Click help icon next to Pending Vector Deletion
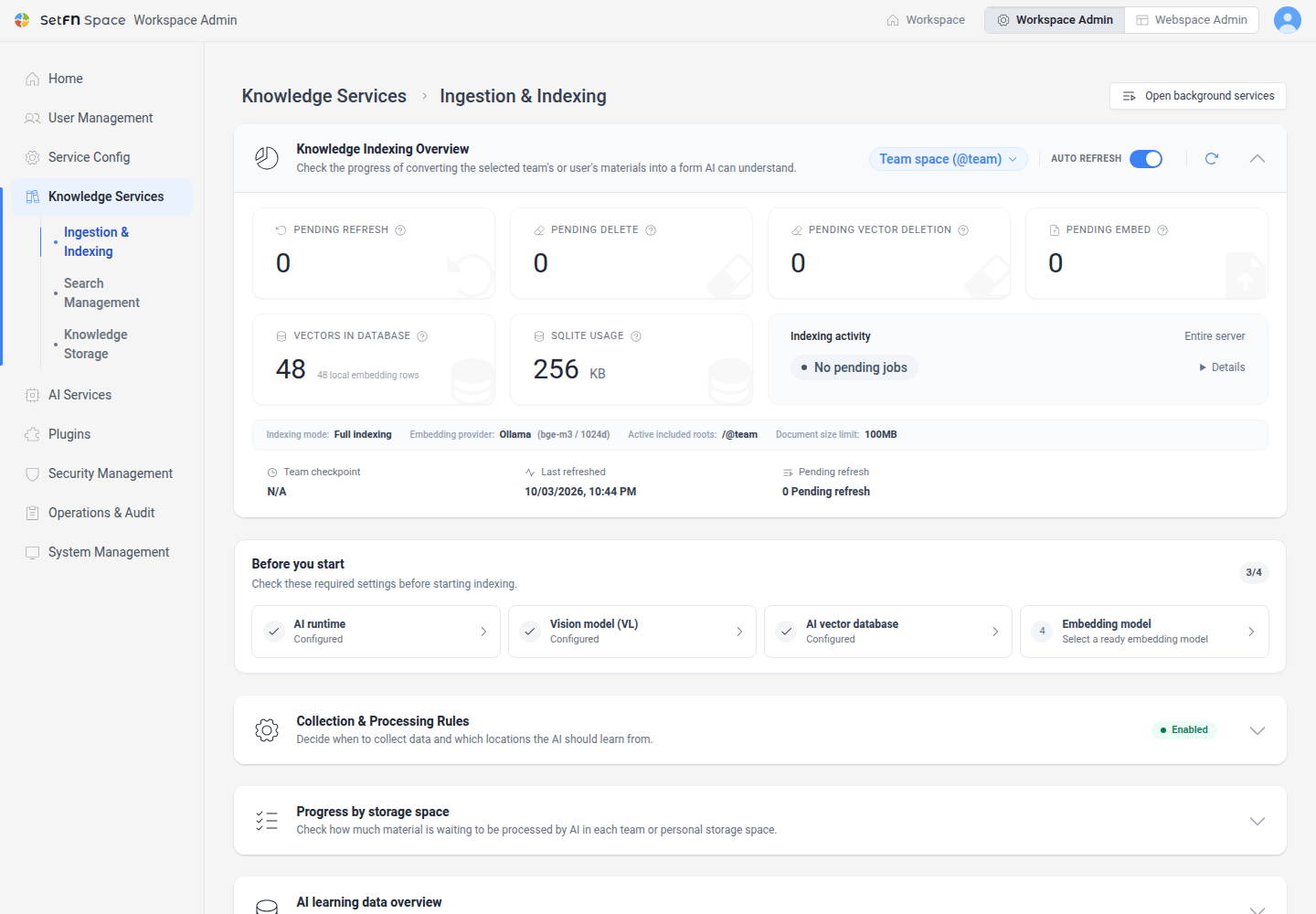The width and height of the screenshot is (1316, 914). coord(963,230)
